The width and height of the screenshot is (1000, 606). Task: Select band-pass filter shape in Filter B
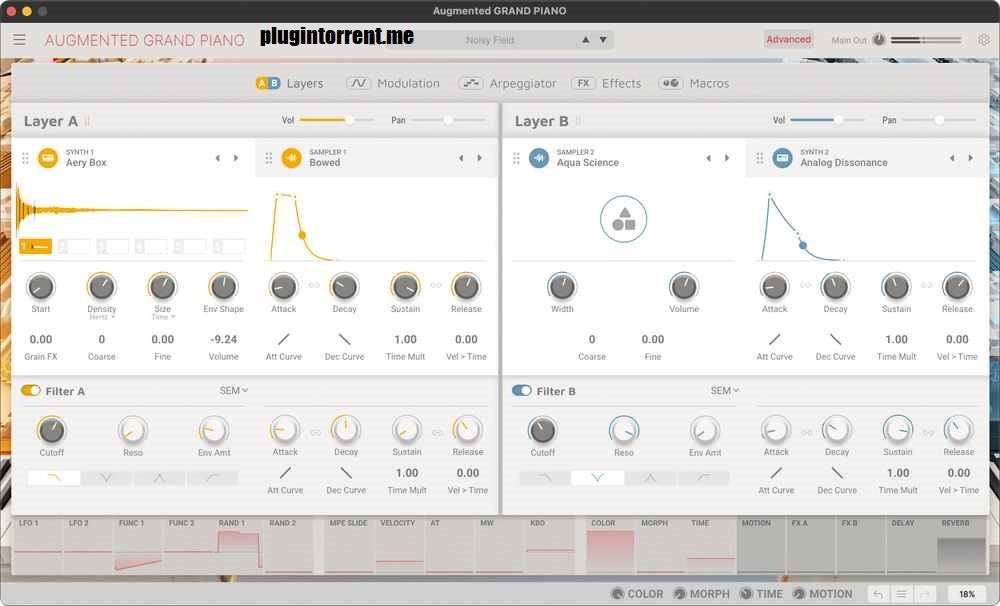pyautogui.click(x=651, y=478)
